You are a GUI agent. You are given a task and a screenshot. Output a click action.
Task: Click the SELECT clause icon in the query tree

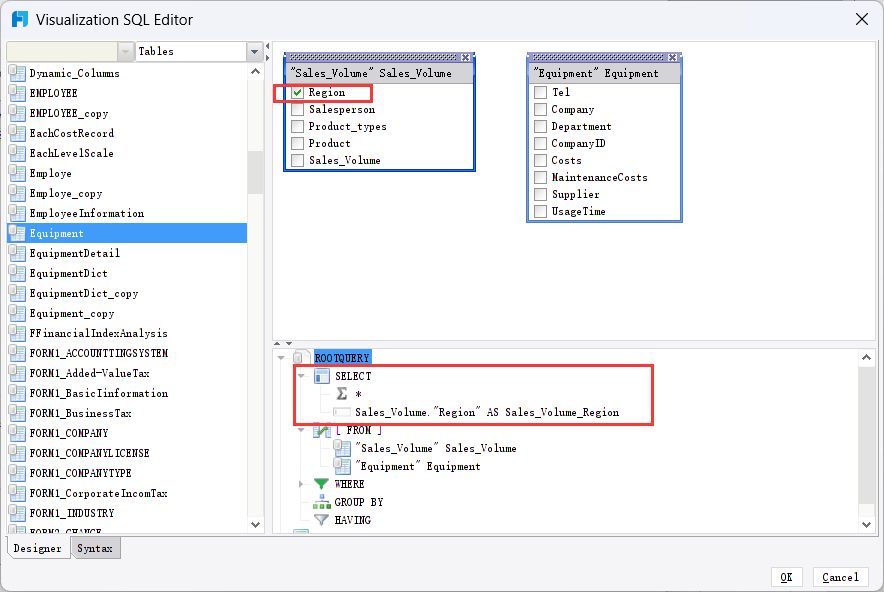[321, 376]
